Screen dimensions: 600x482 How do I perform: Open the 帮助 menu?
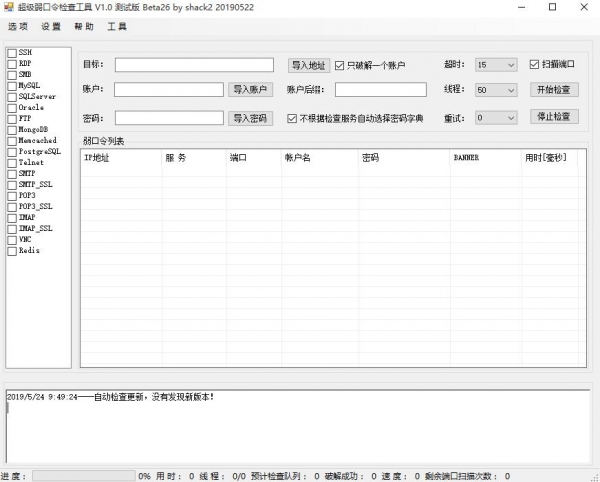(x=84, y=26)
